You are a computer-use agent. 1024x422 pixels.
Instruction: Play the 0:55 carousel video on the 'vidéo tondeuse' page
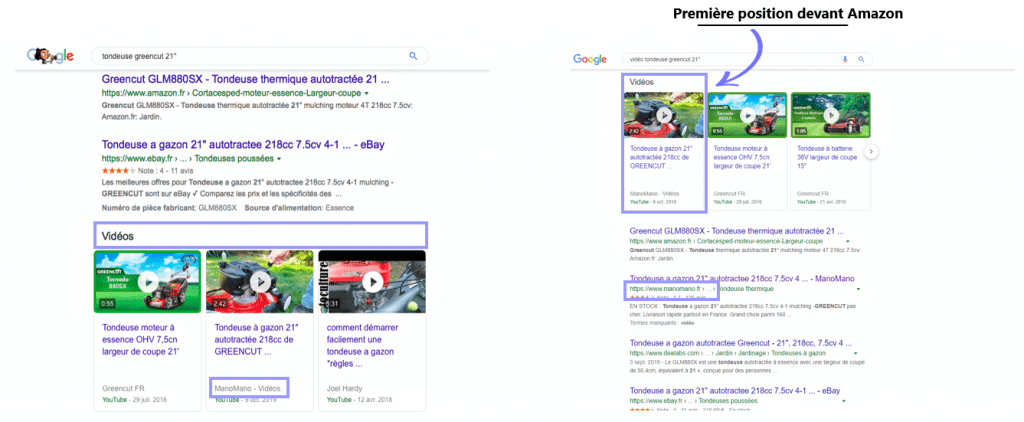pos(748,115)
